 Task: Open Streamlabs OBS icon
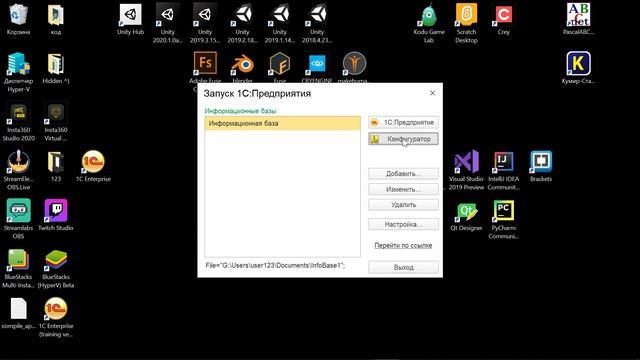click(18, 220)
